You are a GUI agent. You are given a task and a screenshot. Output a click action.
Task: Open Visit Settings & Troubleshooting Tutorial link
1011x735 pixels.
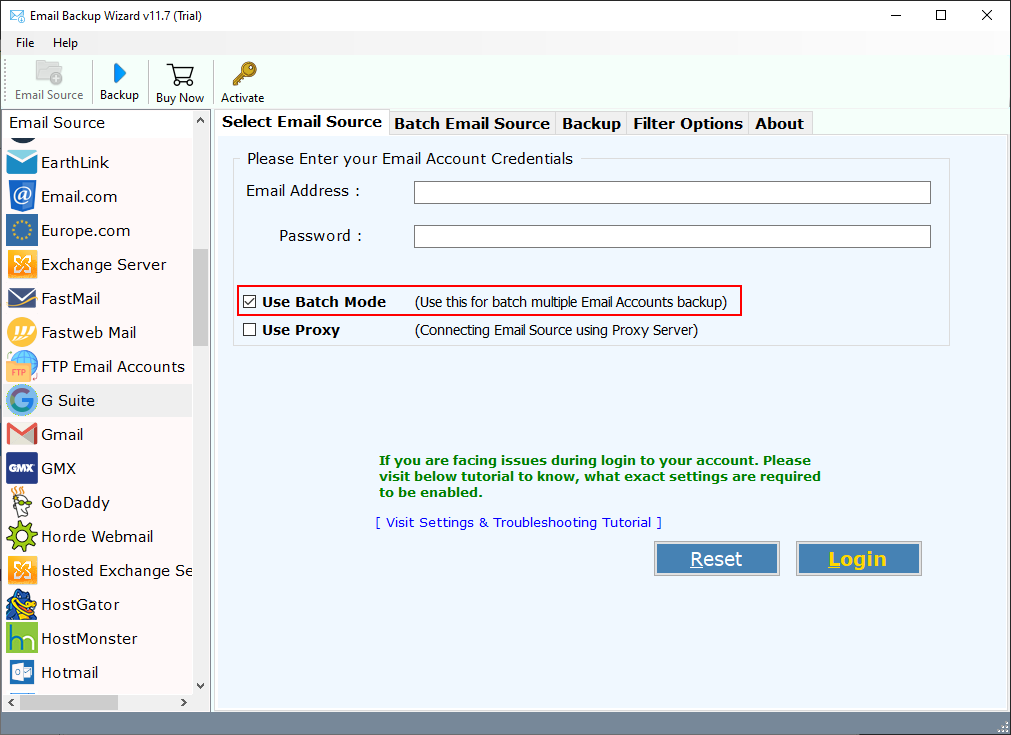tap(518, 522)
